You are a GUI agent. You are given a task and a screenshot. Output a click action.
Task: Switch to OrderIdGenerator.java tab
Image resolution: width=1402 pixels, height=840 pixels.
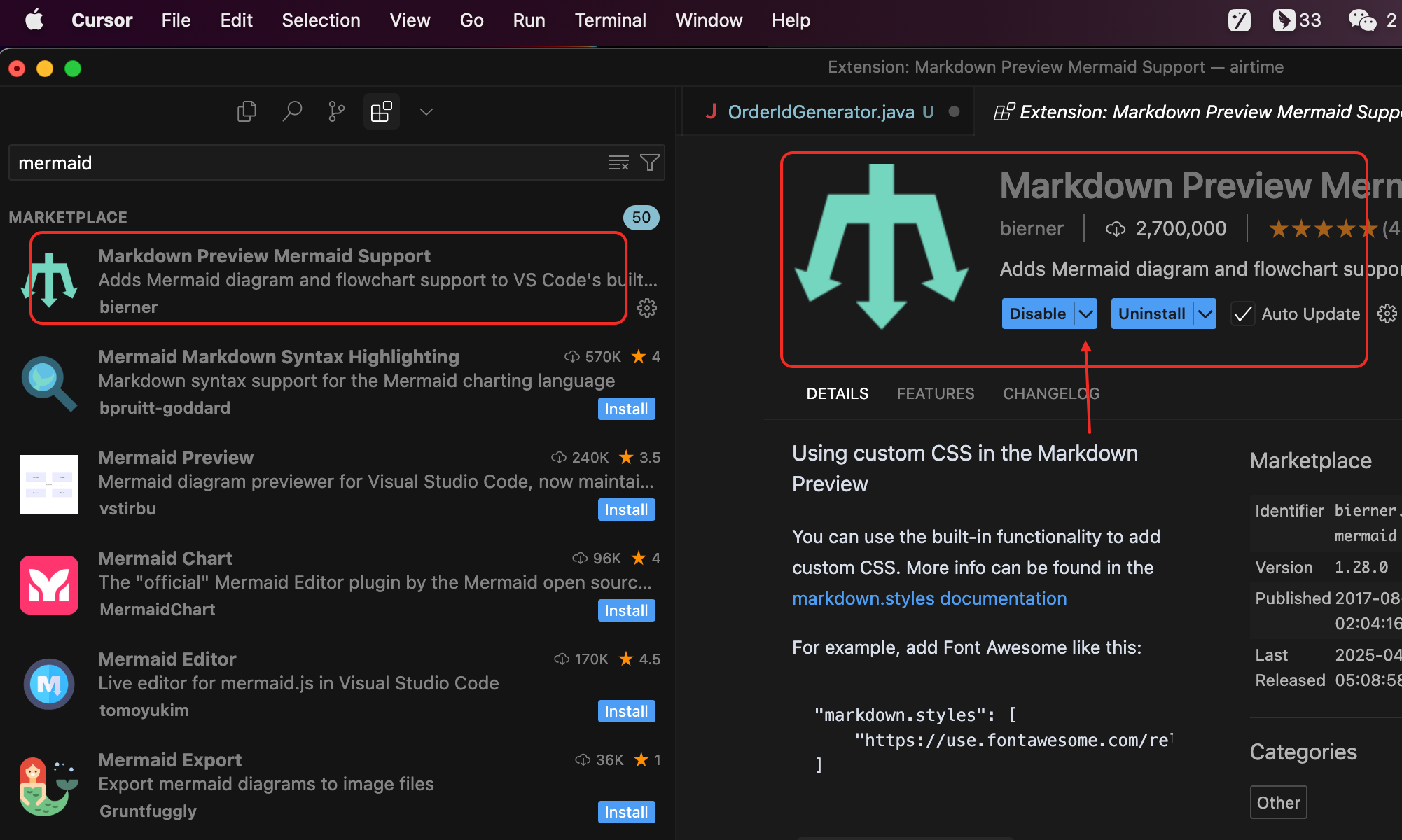[x=821, y=112]
